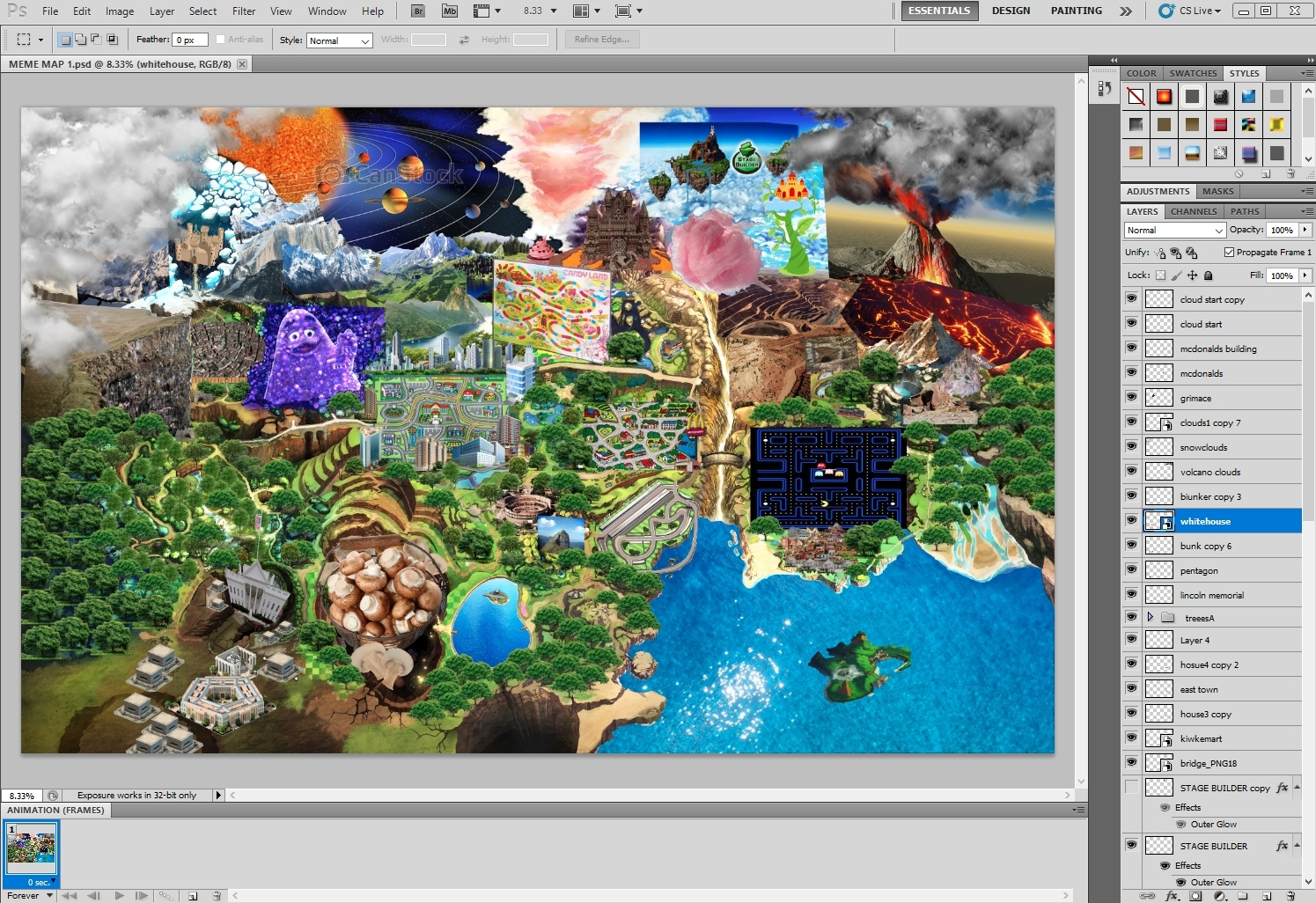Choose Add to Selection mode icon
This screenshot has height=903, width=1316.
80,40
